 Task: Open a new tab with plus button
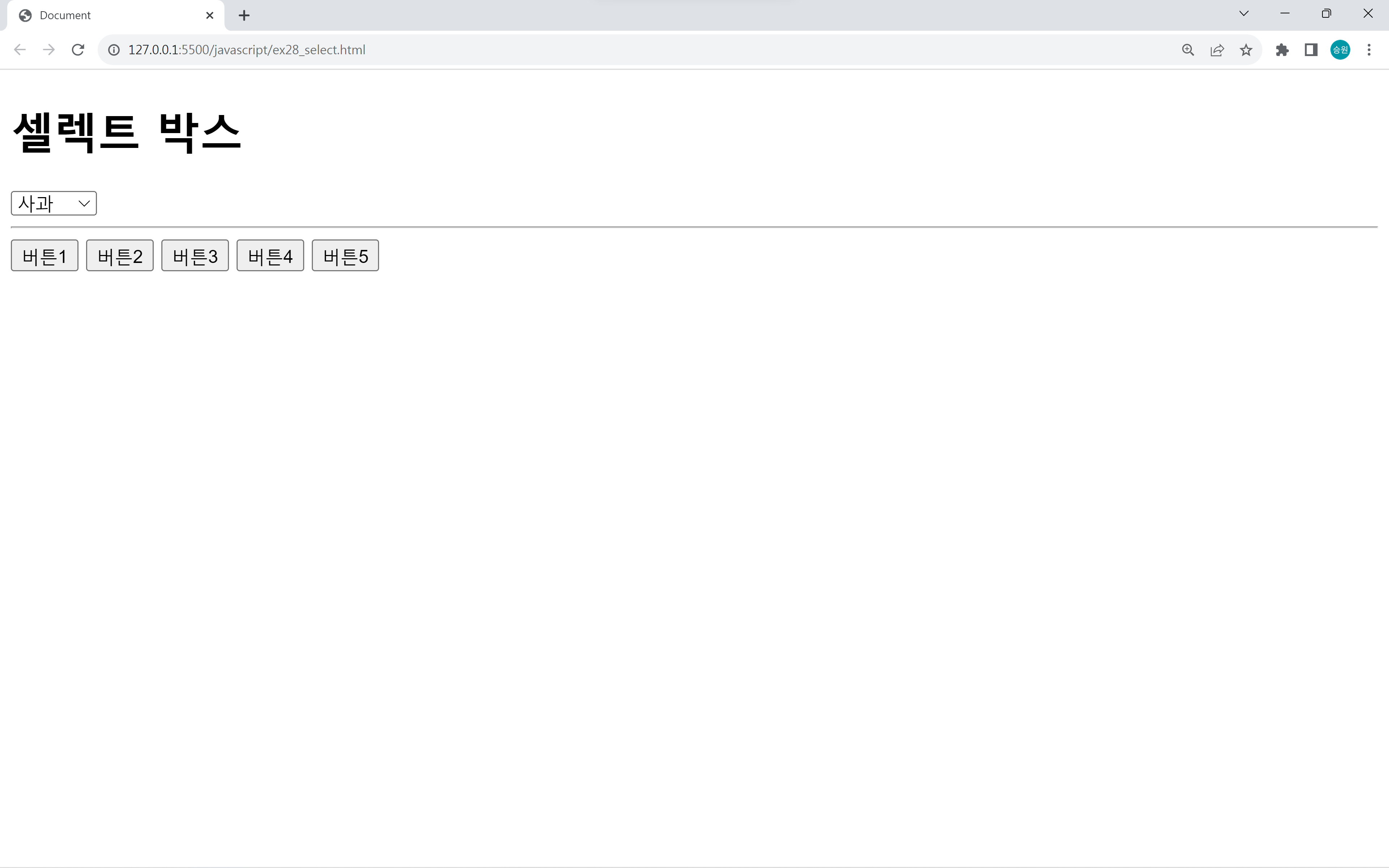coord(244,16)
